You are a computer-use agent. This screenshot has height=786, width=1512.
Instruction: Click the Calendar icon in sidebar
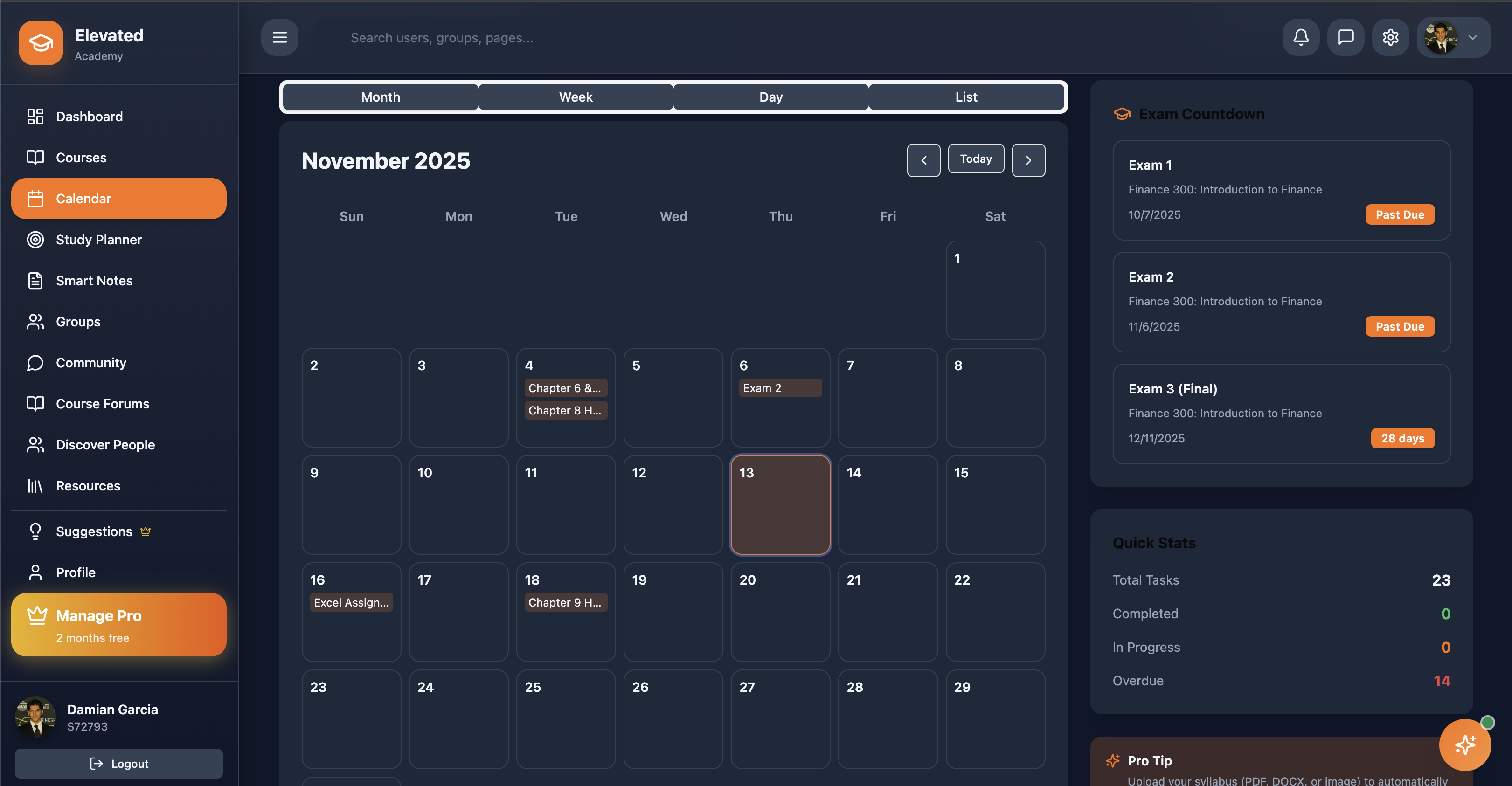coord(35,199)
